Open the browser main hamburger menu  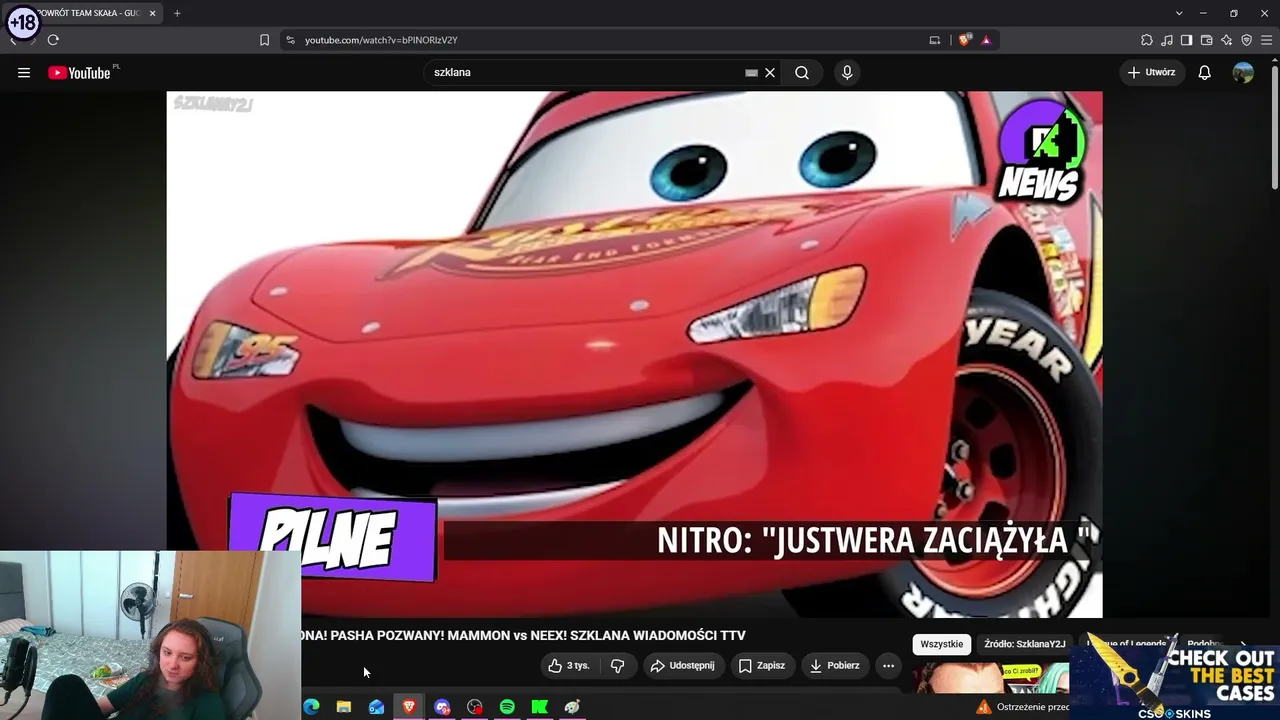pos(1266,40)
